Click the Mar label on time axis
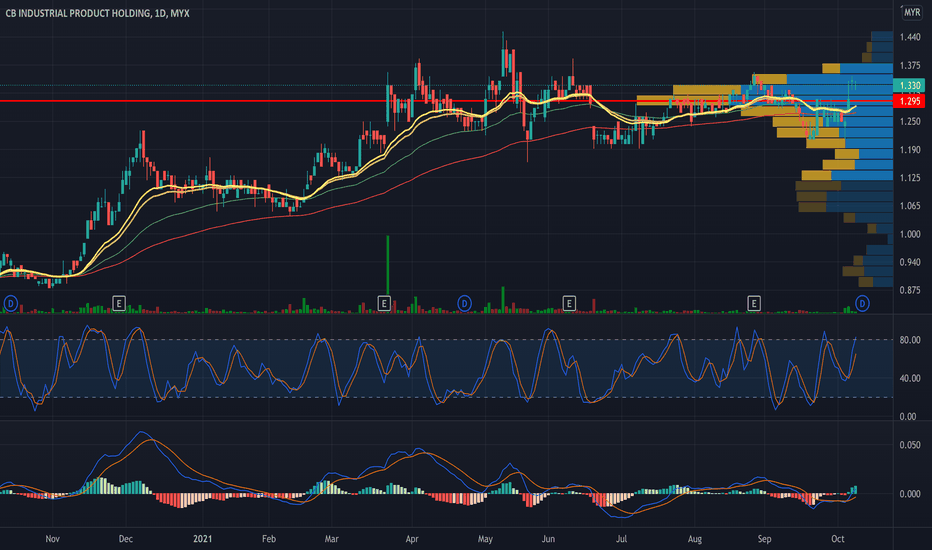 click(x=331, y=539)
